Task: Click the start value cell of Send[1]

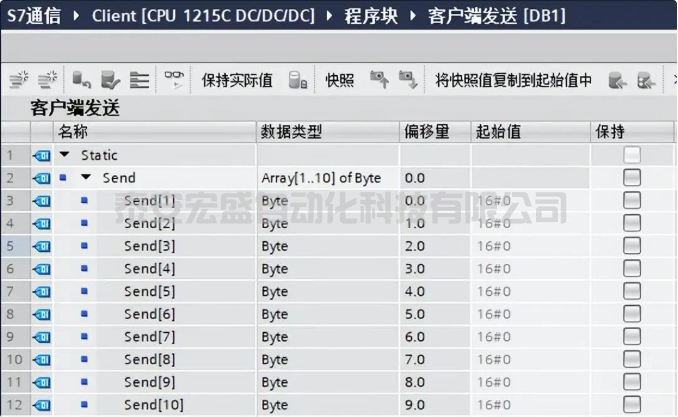Action: [x=530, y=201]
